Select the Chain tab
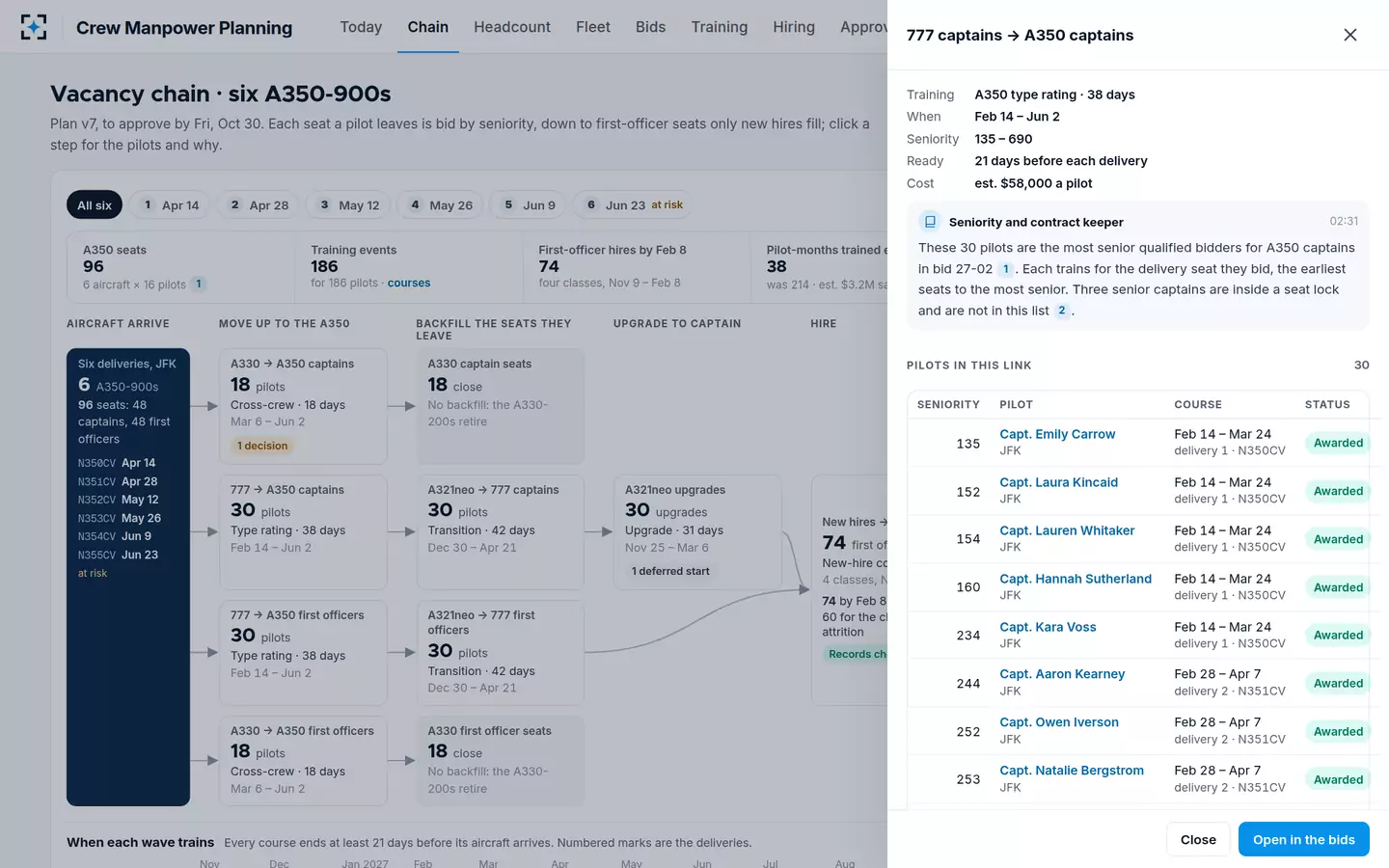Screen dimensions: 1389x868 coord(428,27)
